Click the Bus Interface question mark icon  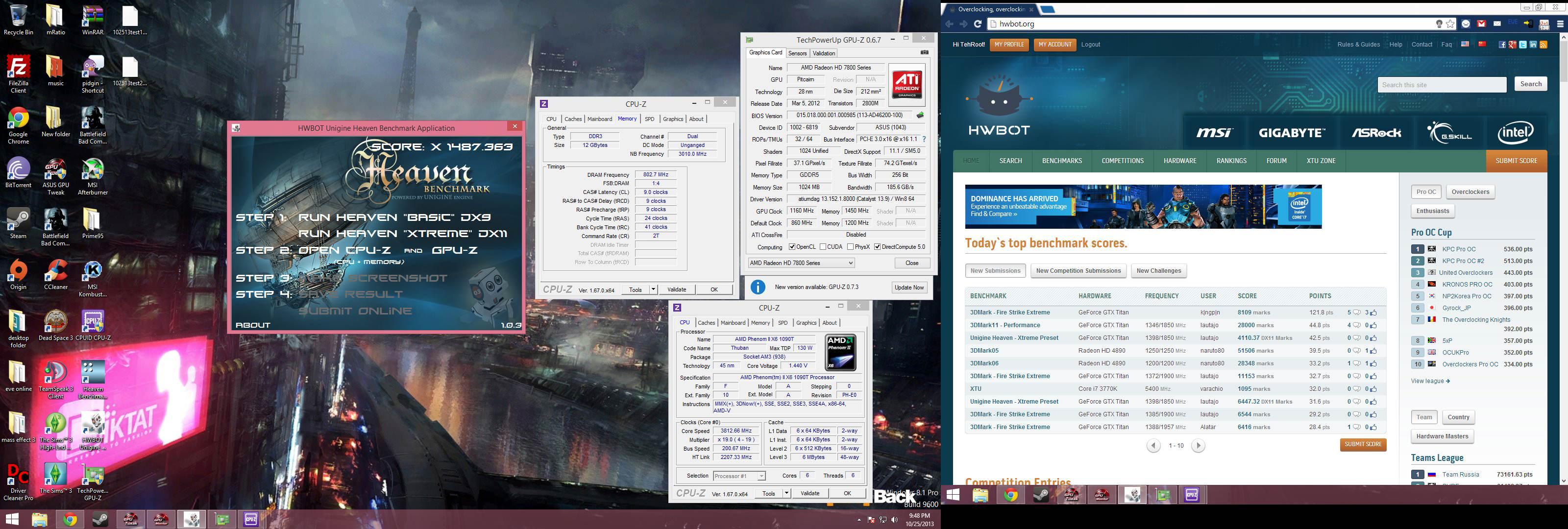(924, 140)
